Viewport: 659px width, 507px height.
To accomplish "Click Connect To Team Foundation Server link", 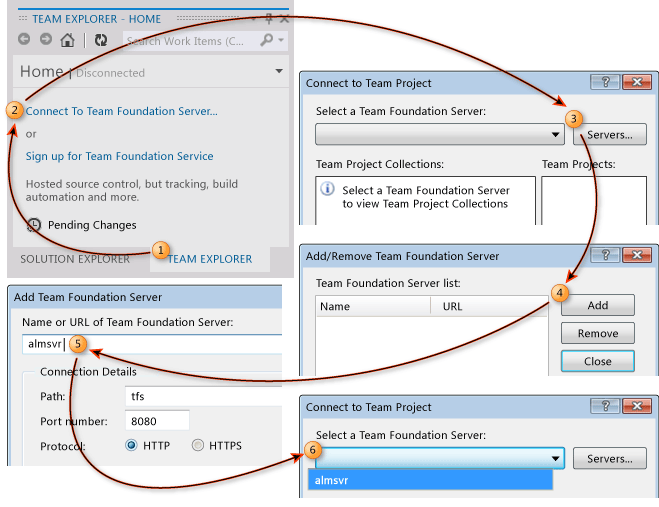I will click(121, 111).
